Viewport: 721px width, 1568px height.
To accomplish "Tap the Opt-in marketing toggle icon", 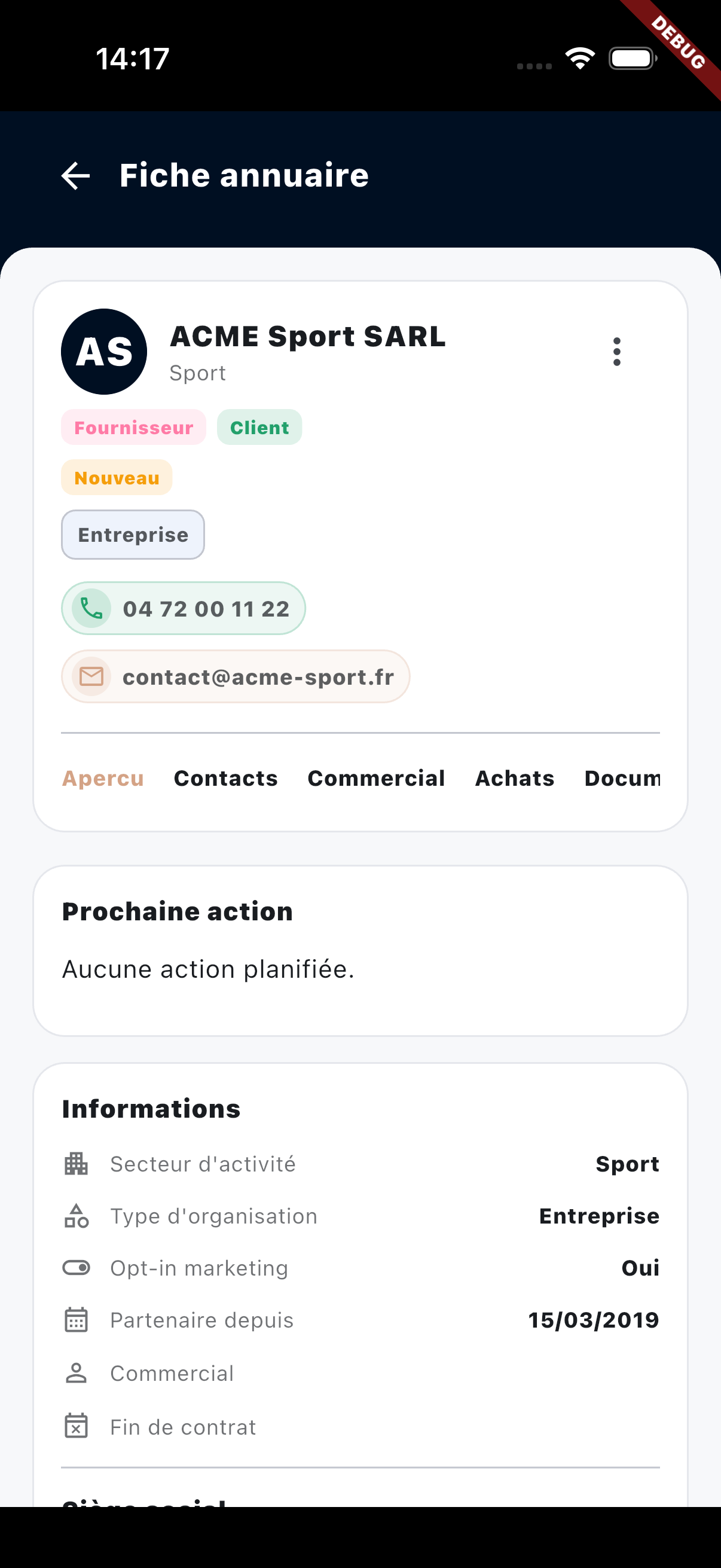I will pyautogui.click(x=76, y=1268).
